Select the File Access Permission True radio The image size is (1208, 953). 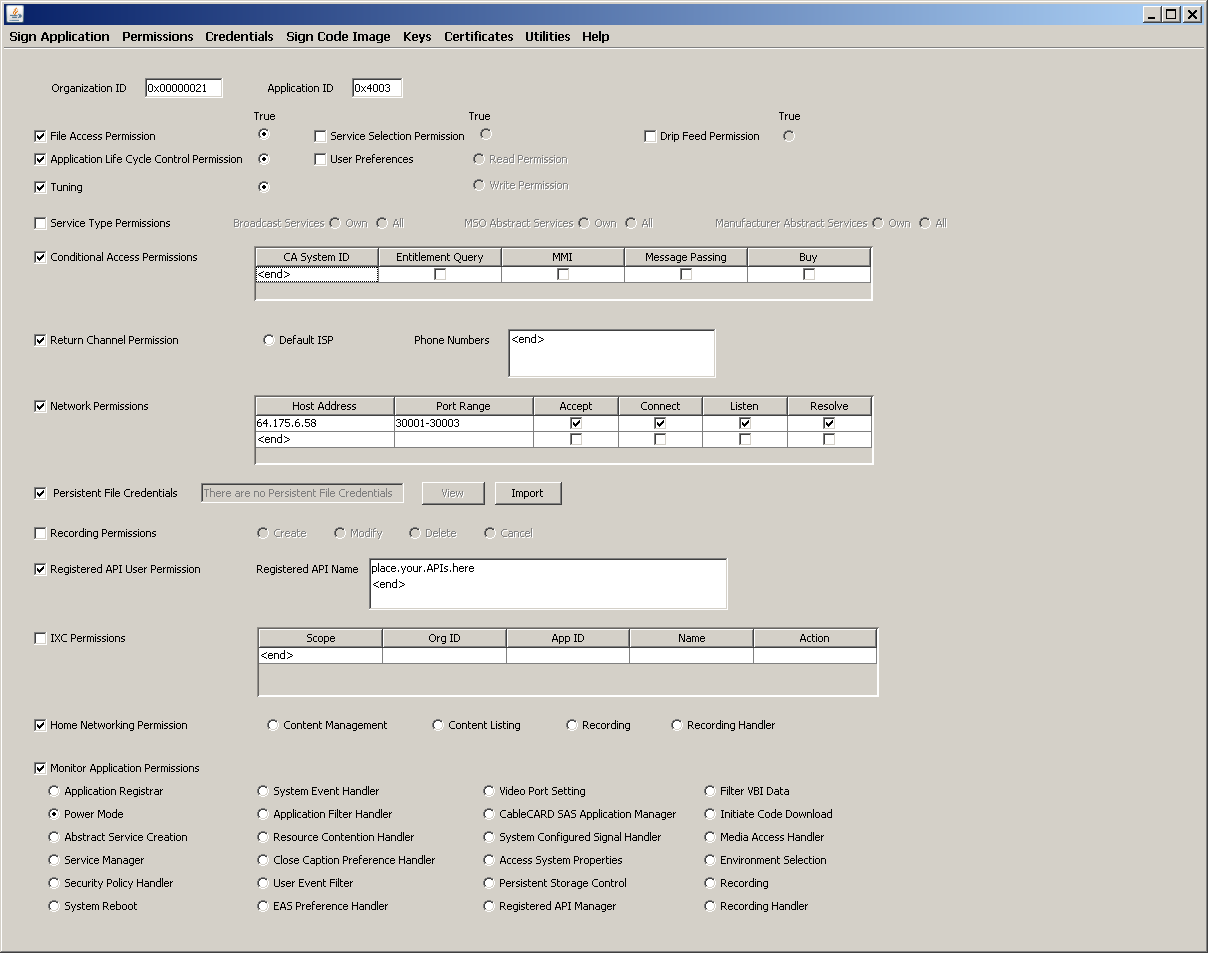(264, 134)
